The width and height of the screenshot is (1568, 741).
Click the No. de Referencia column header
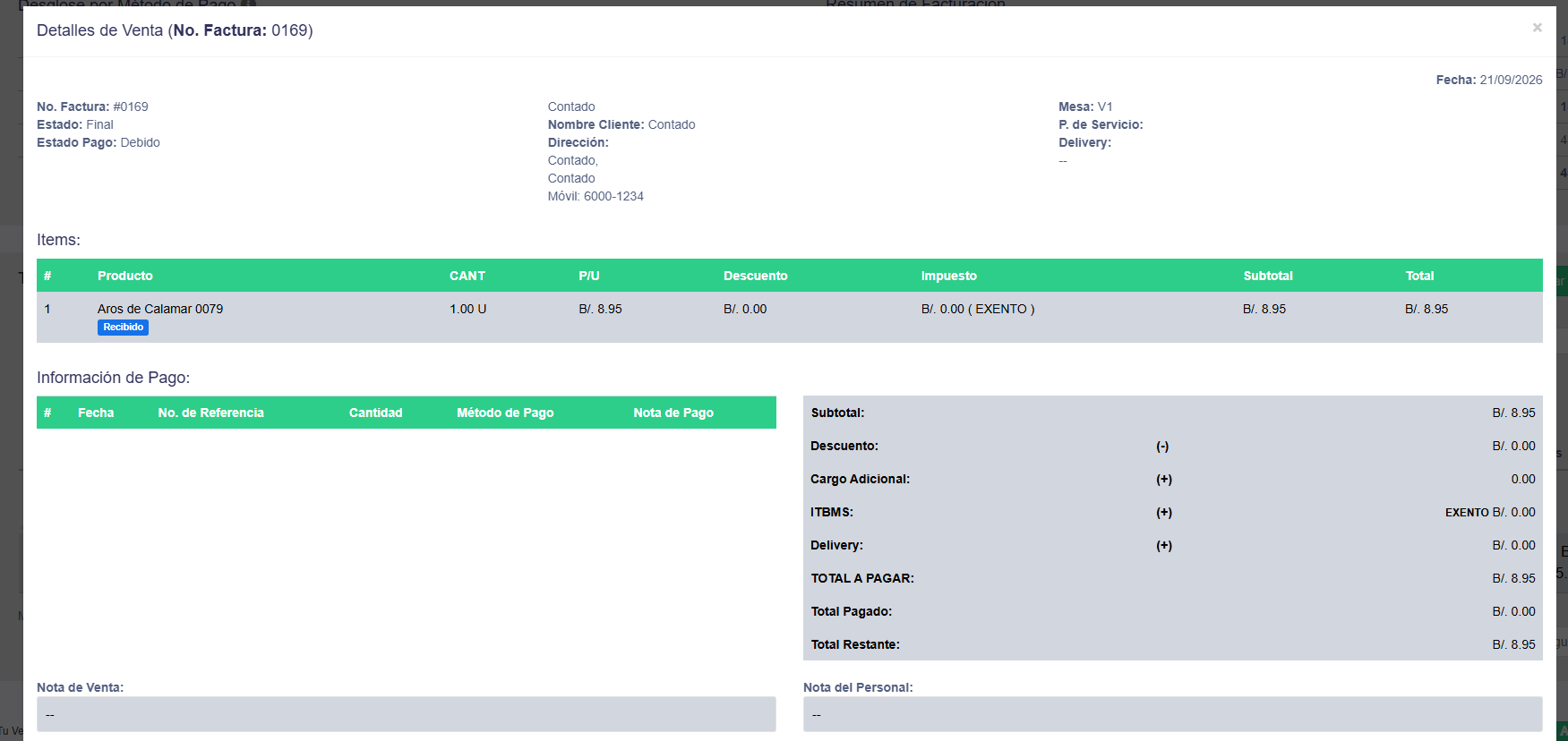pos(211,413)
